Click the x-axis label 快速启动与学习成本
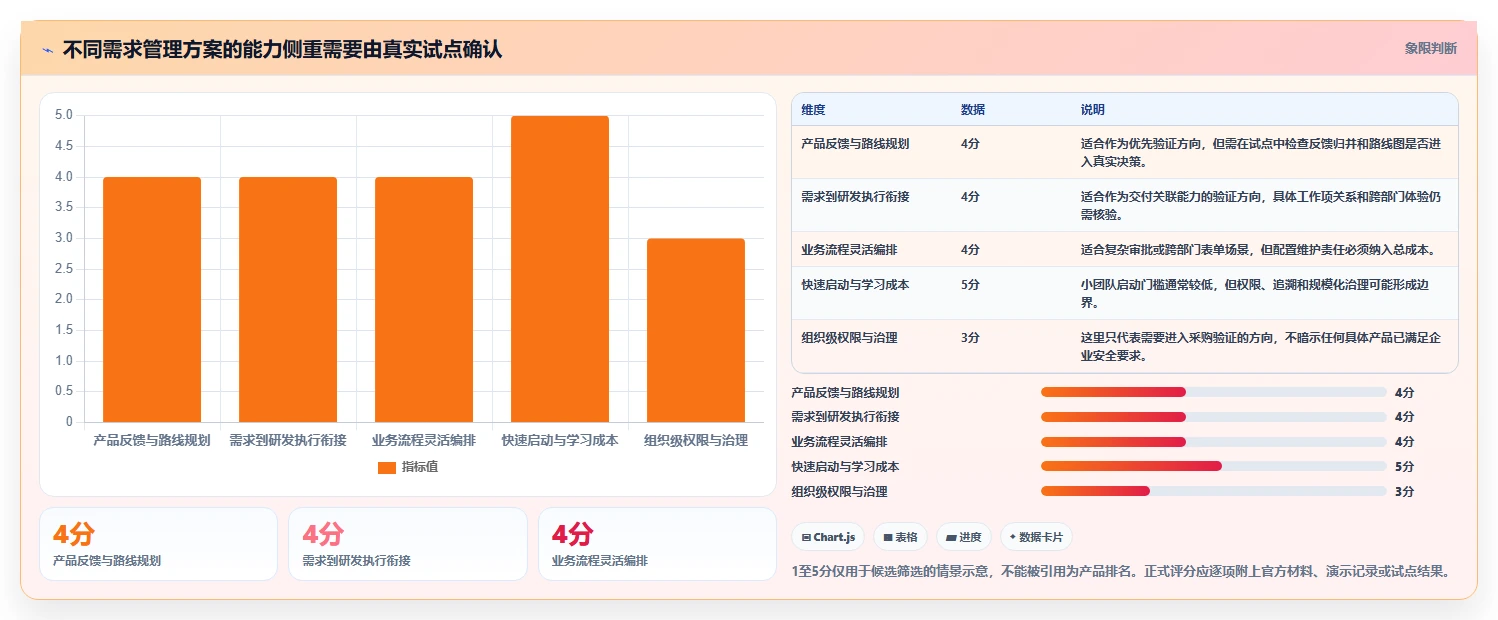Screen dimensions: 1498x620 point(560,440)
